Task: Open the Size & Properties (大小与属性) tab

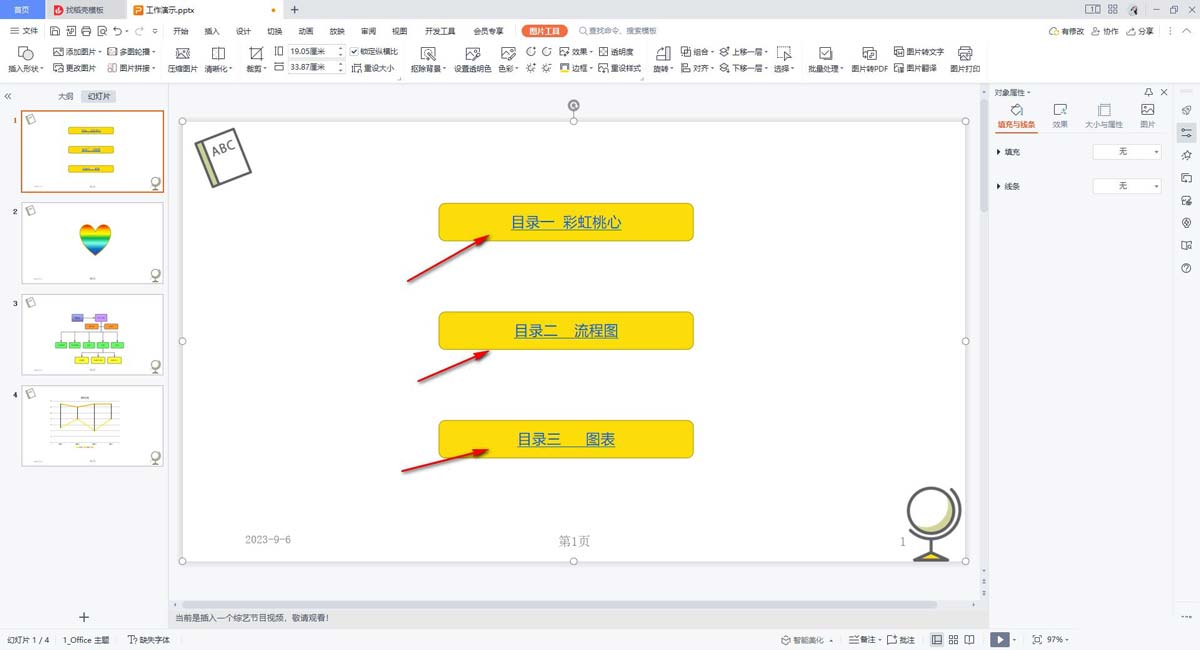Action: (x=1104, y=116)
